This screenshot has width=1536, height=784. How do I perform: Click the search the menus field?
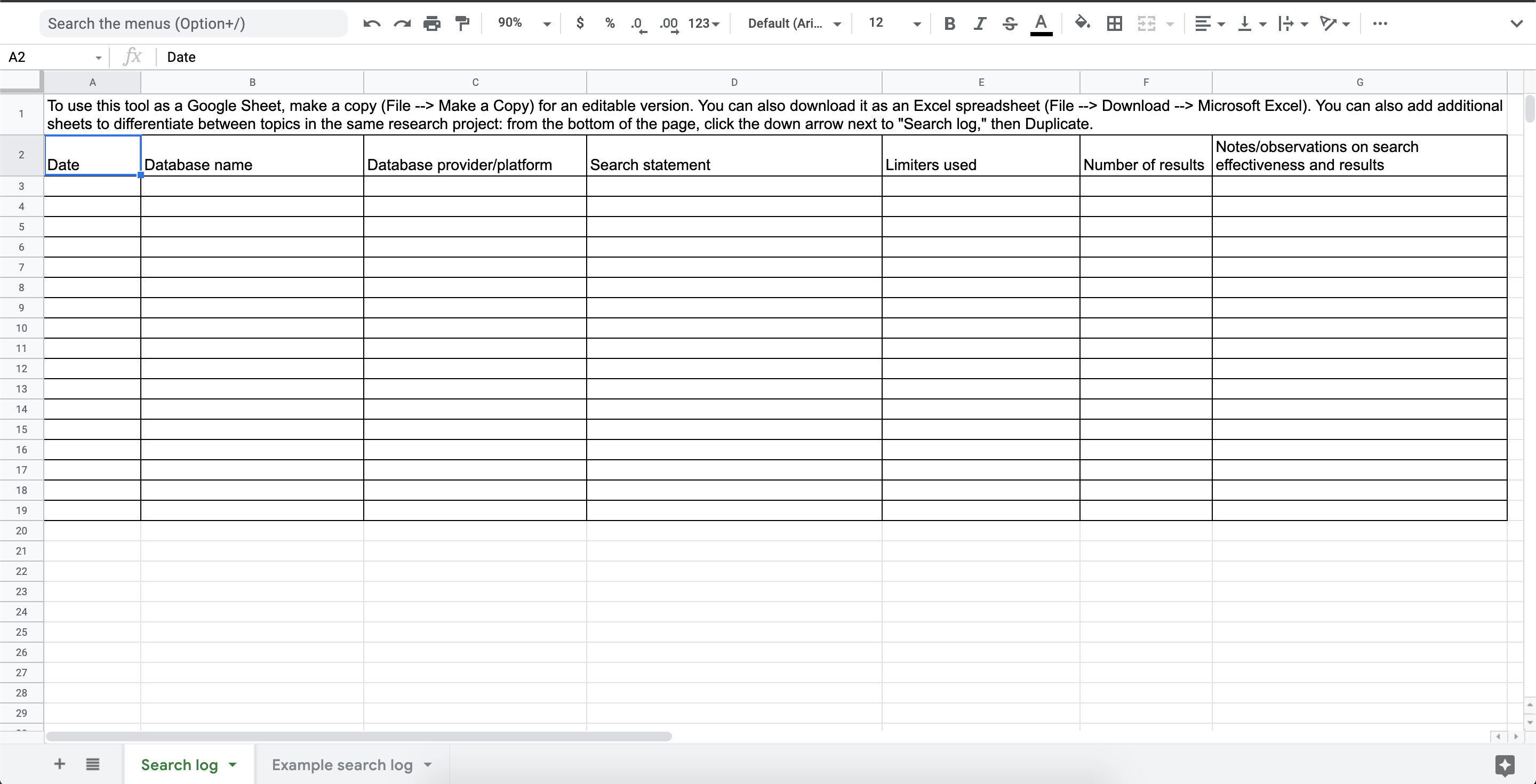pyautogui.click(x=193, y=23)
